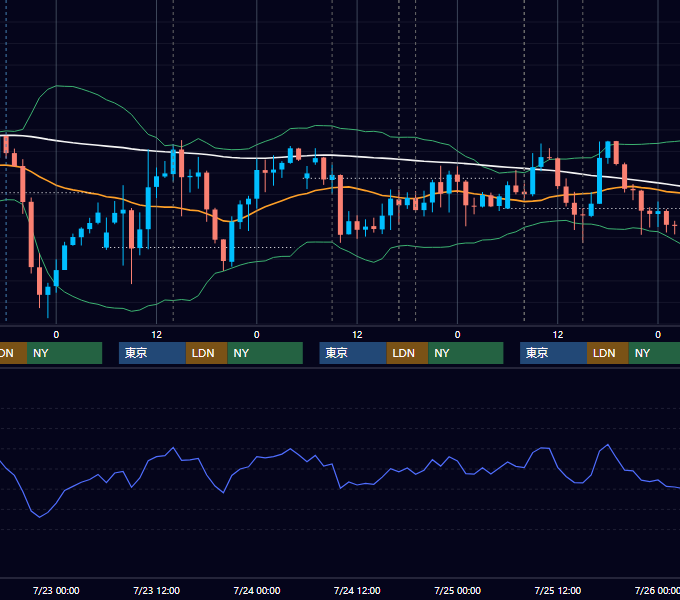Screen dimensions: 680x600
Task: Select the LDN session block on 7/25
Action: pyautogui.click(x=608, y=353)
